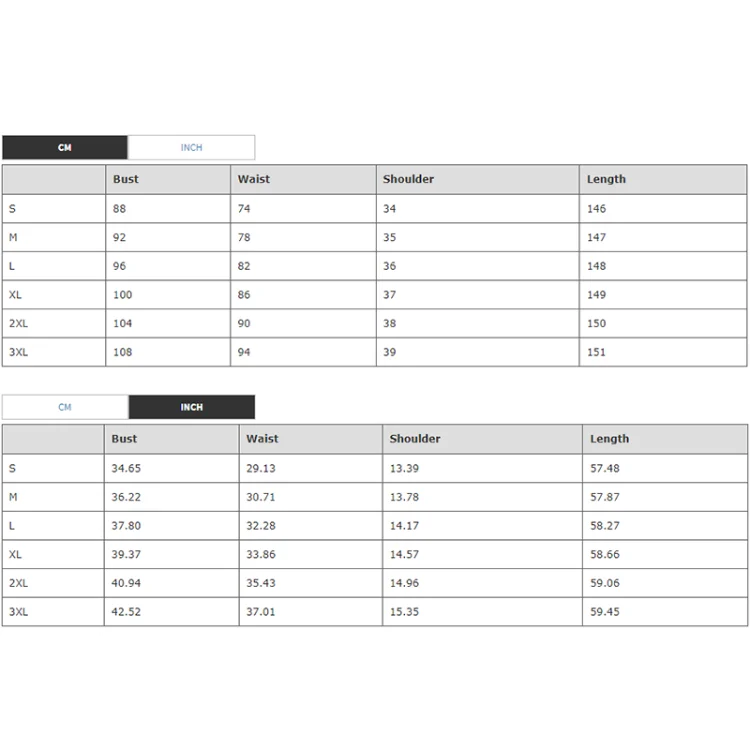
Task: Click the waist cell showing 30.71
Action: click(260, 497)
